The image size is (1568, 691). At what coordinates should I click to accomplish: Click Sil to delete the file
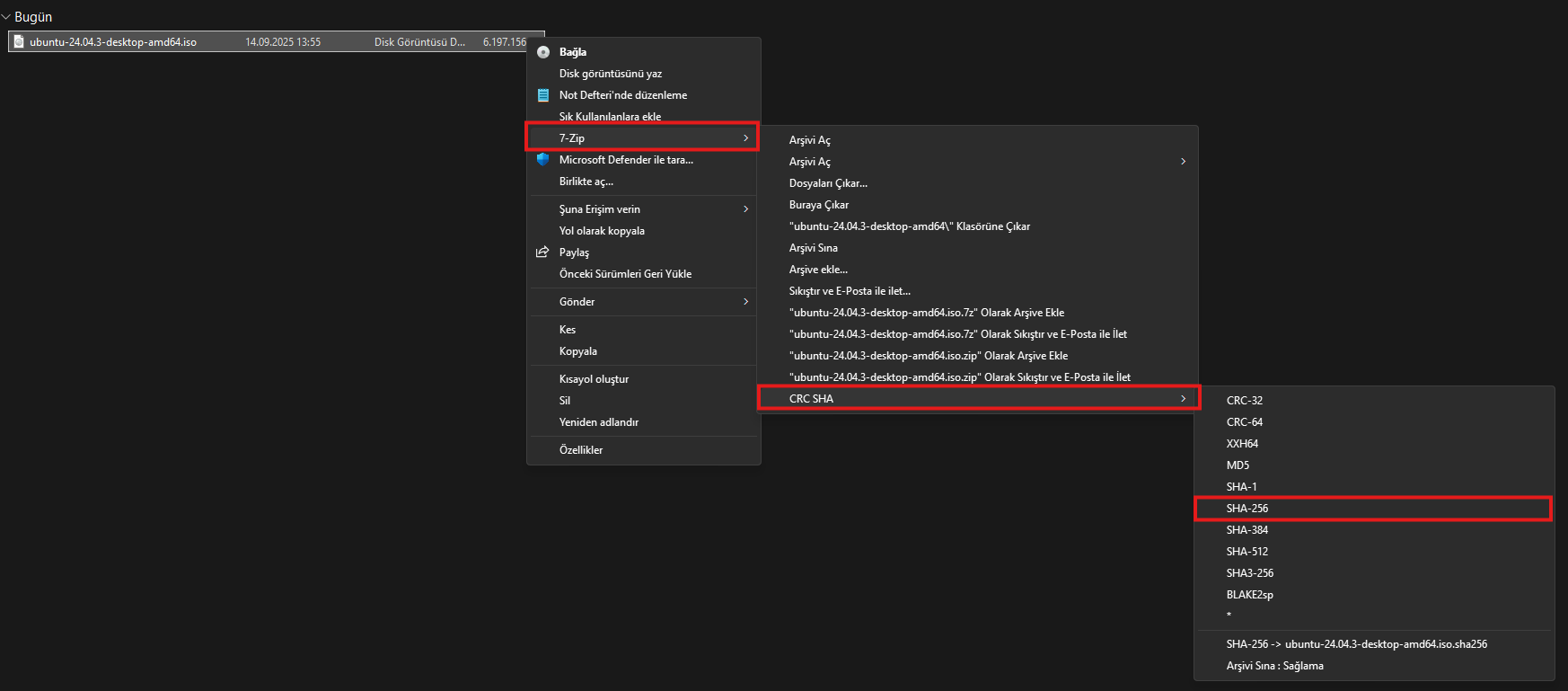pos(643,401)
